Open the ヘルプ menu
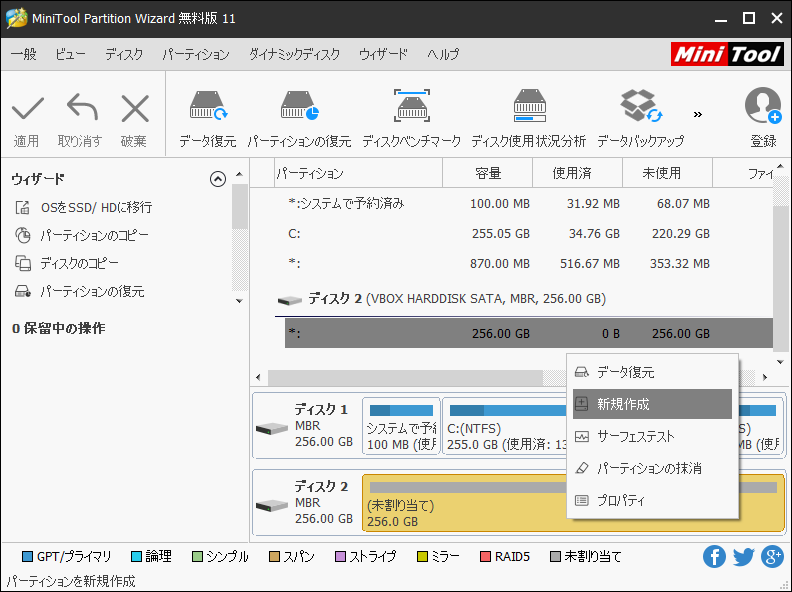 pos(443,54)
